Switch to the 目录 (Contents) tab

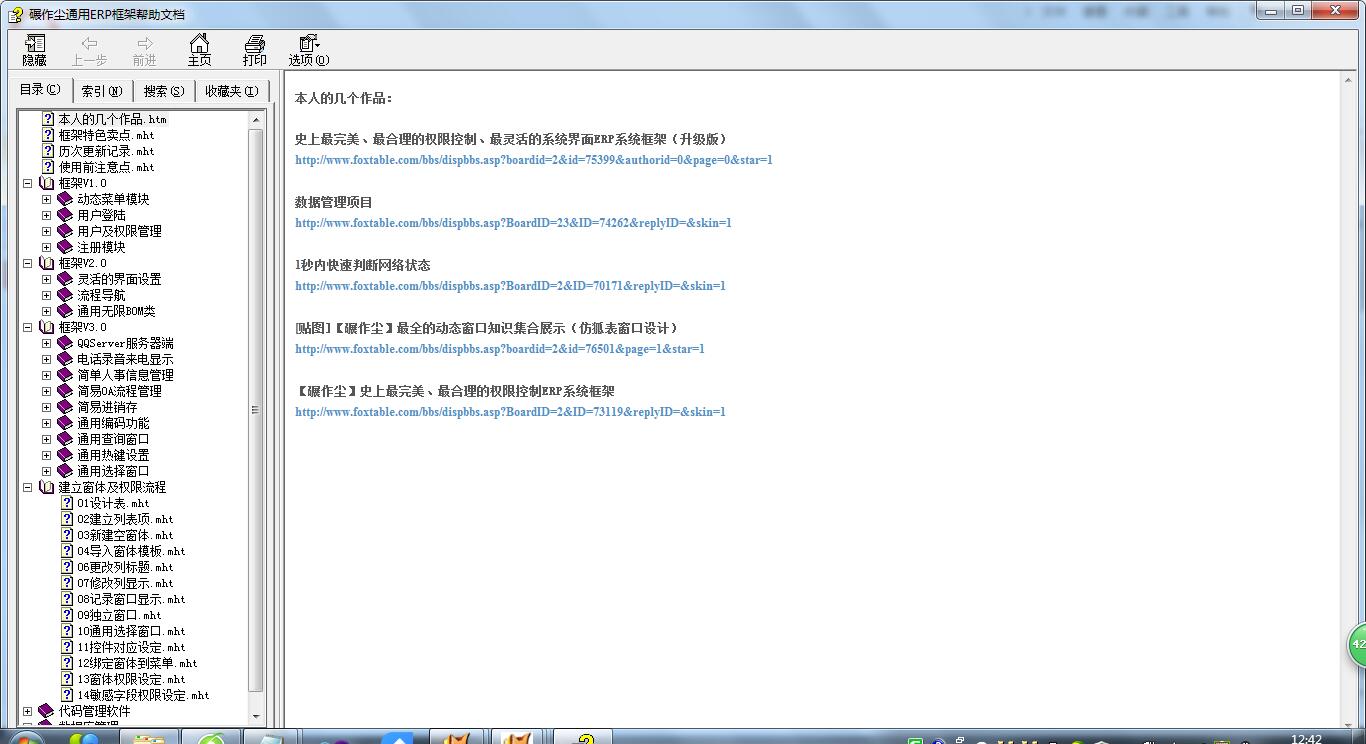tap(41, 89)
